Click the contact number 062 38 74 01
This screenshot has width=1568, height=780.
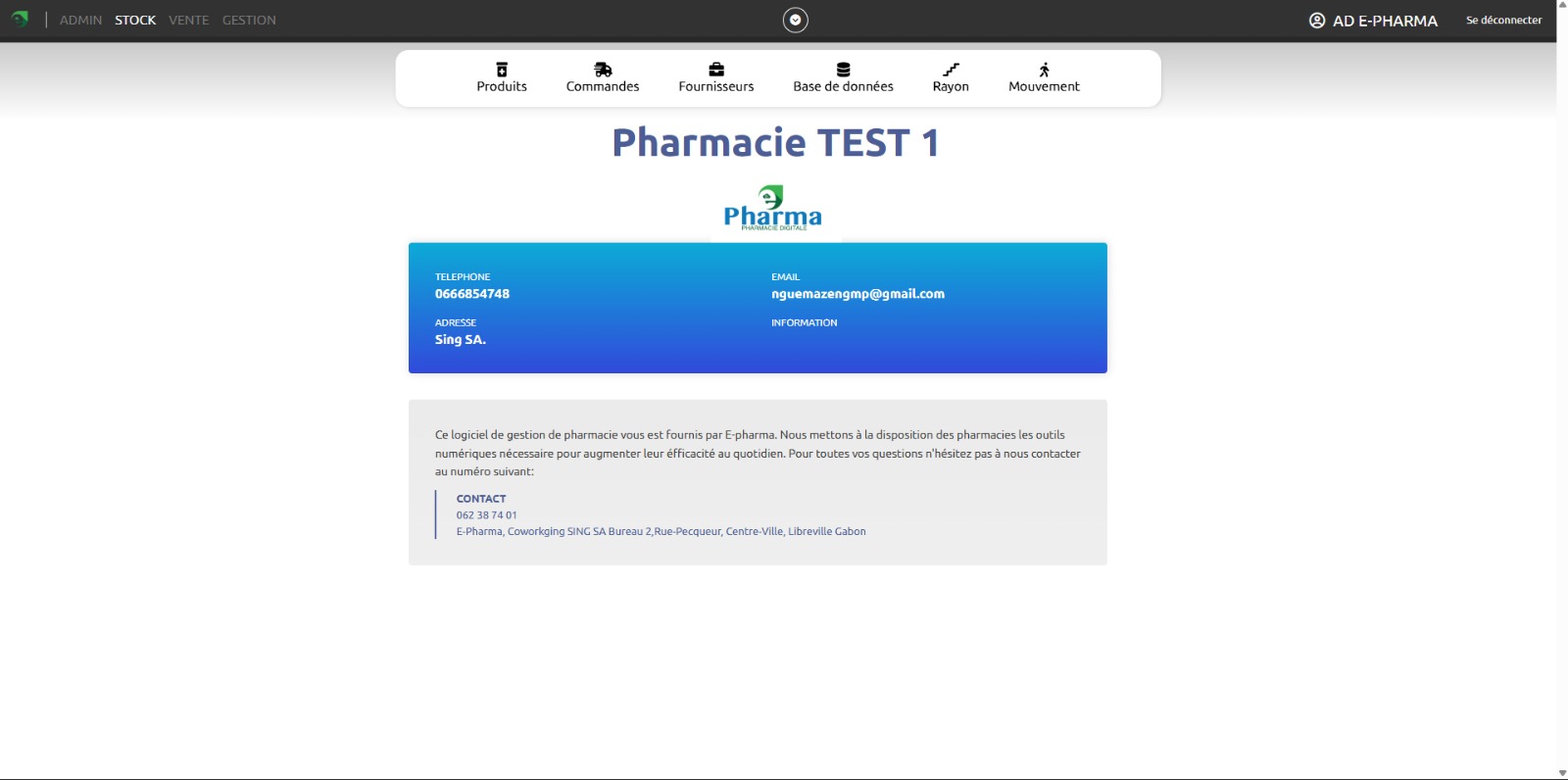[486, 515]
